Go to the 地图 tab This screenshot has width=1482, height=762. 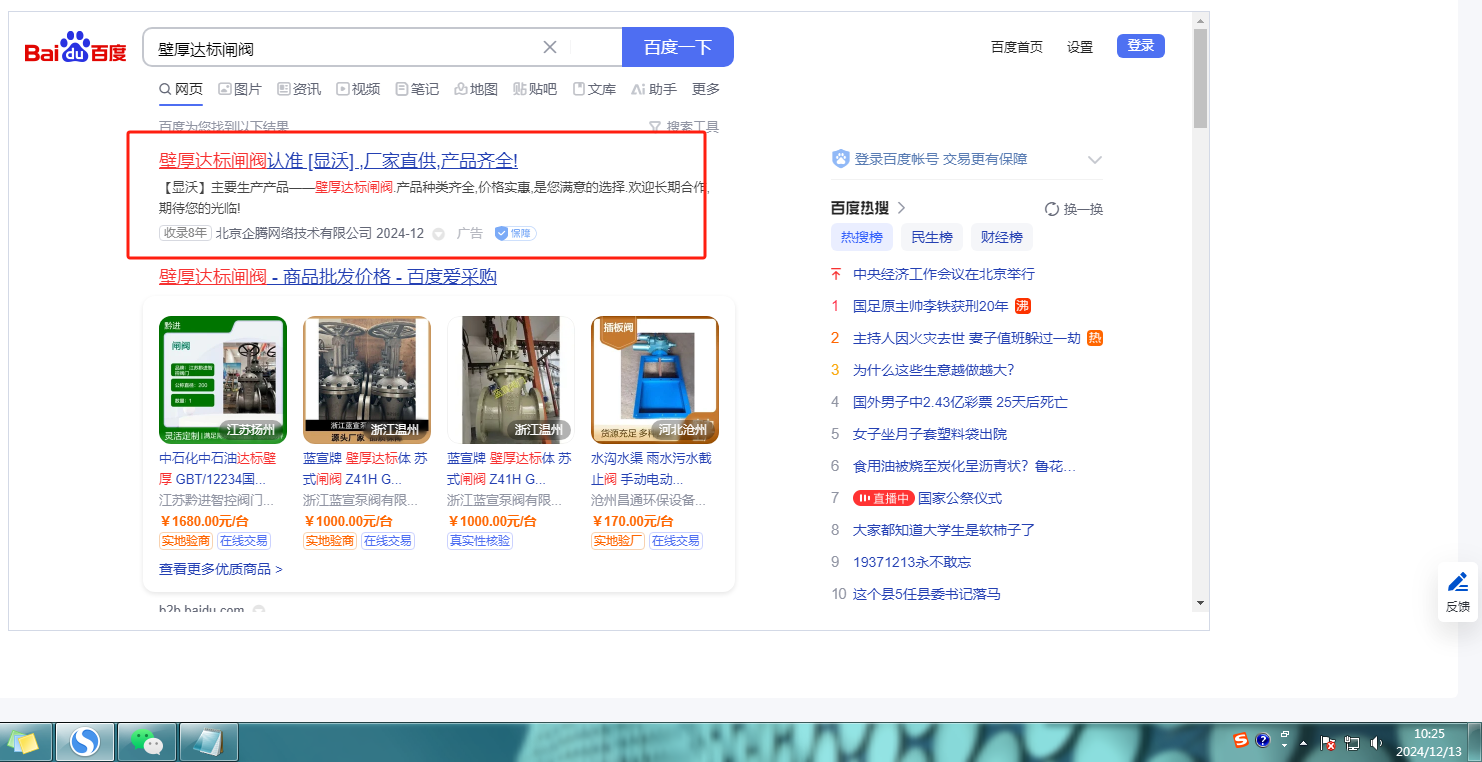point(476,89)
